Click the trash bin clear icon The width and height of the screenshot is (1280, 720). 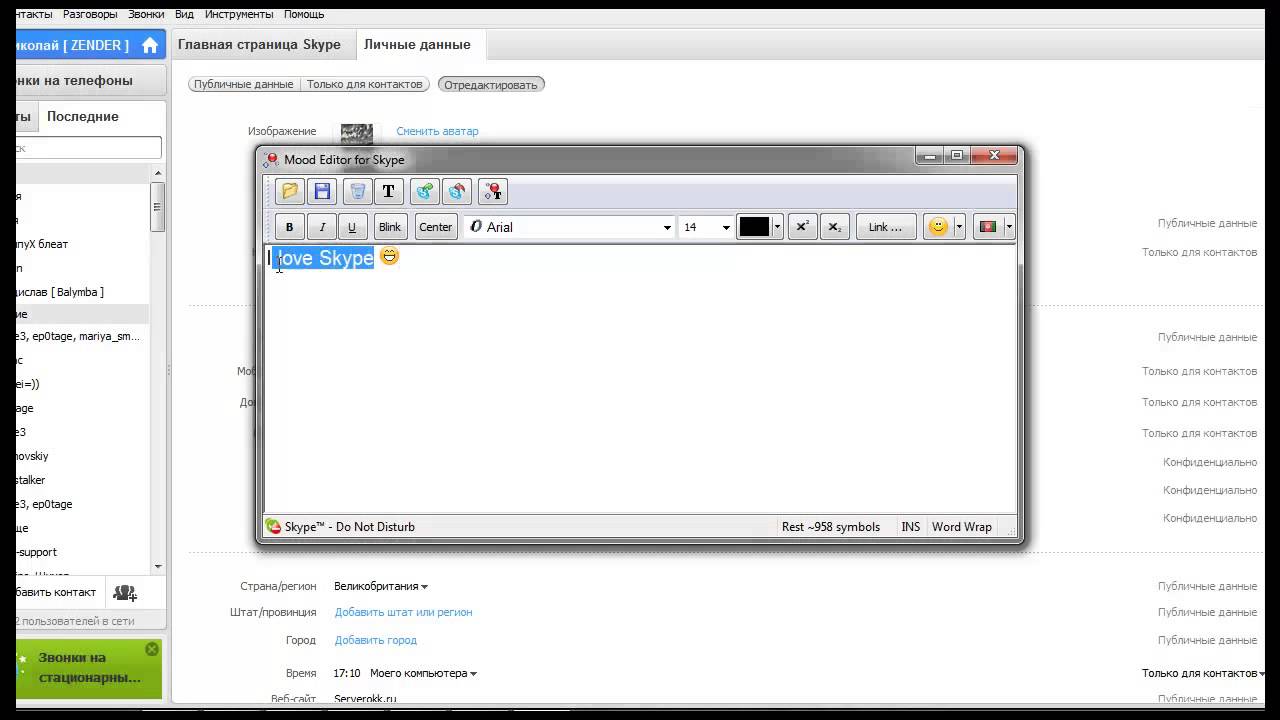pyautogui.click(x=357, y=191)
